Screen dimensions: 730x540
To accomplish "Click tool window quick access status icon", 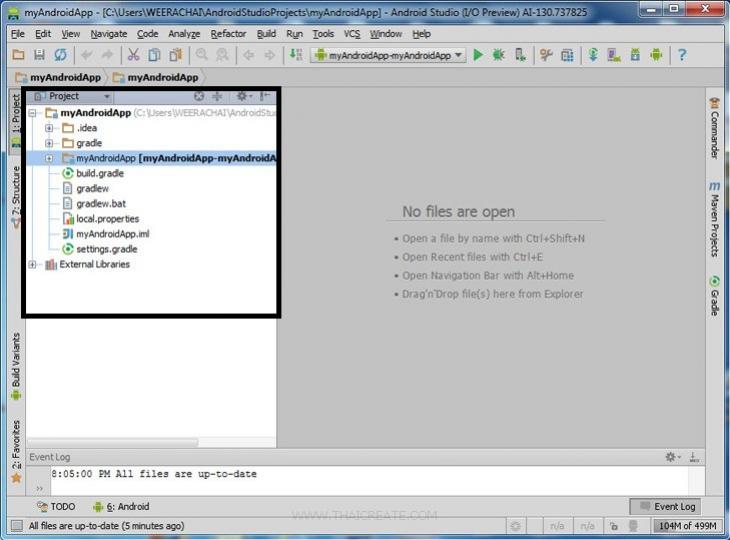I will [x=17, y=526].
